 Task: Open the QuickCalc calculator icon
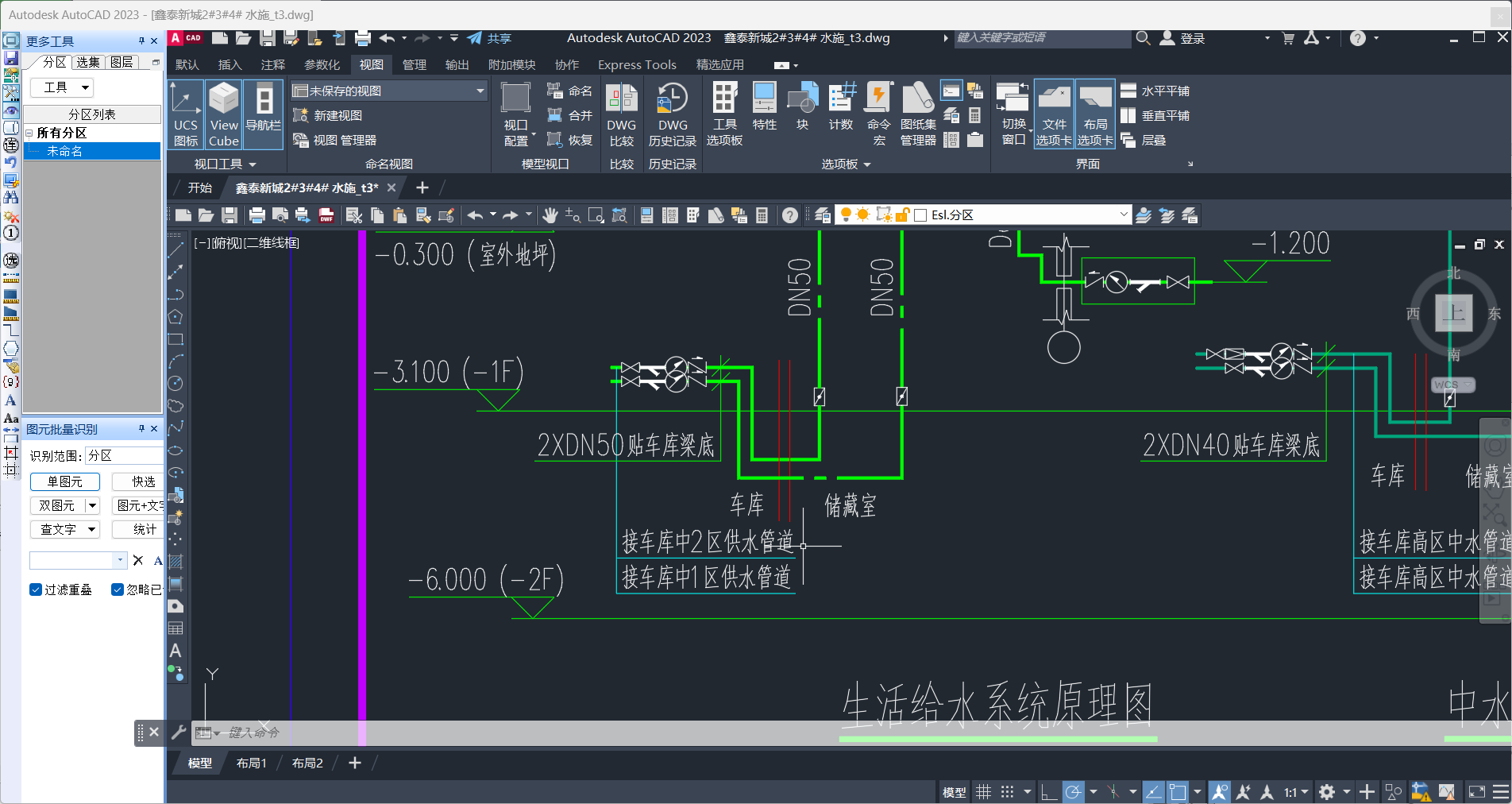tap(762, 215)
